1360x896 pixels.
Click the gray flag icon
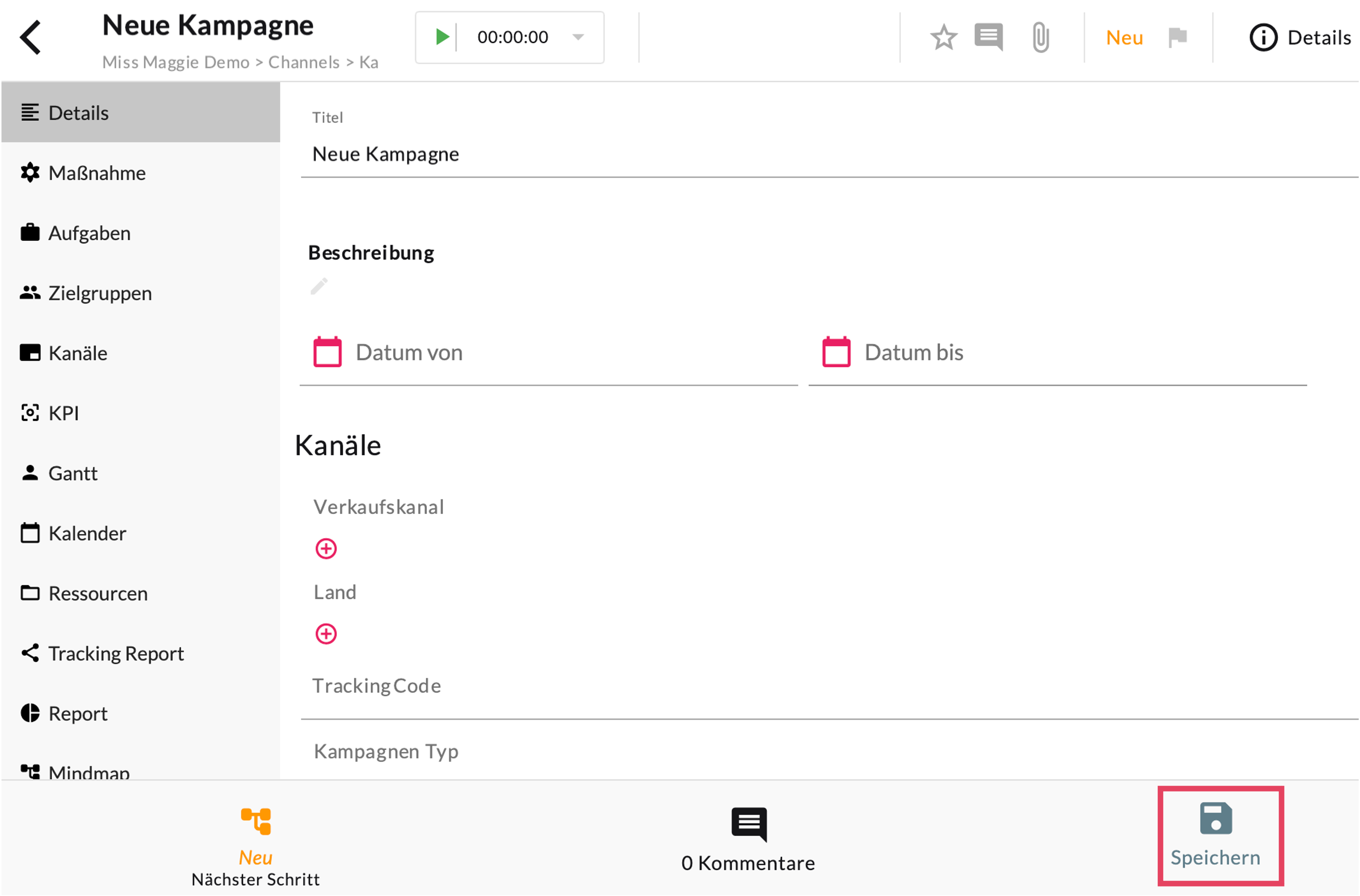click(x=1178, y=38)
